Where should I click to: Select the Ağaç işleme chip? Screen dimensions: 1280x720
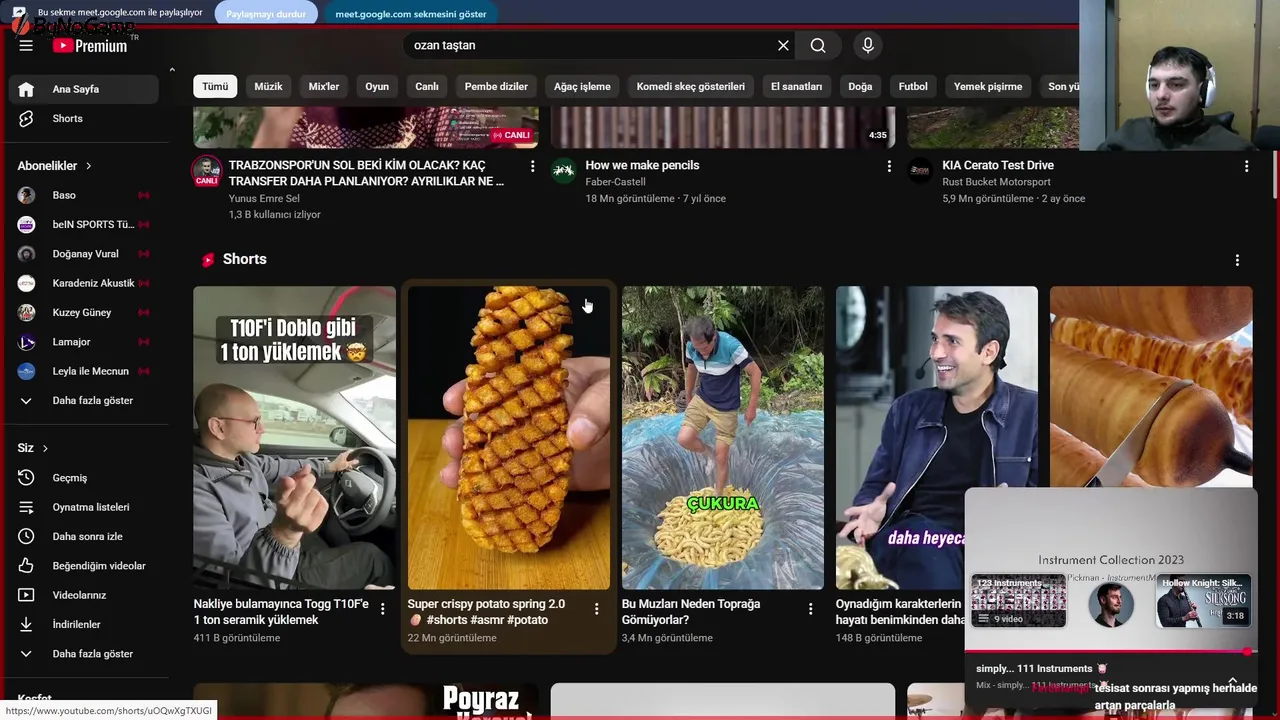[x=582, y=87]
